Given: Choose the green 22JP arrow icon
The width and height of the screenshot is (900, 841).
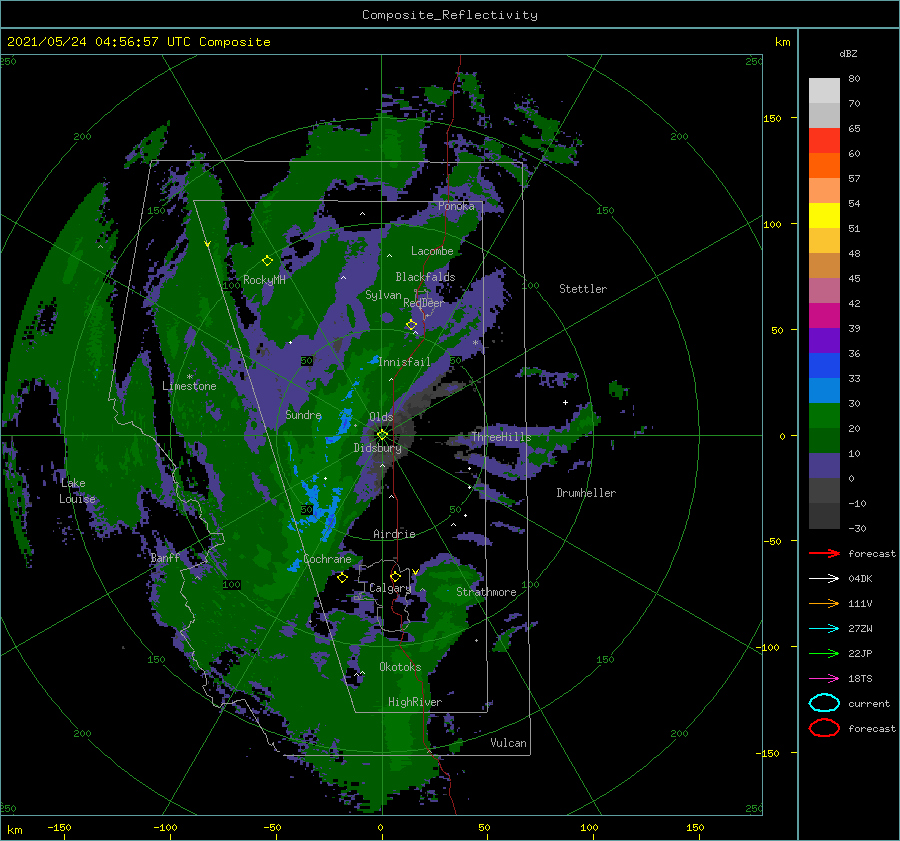Looking at the screenshot, I should point(824,653).
